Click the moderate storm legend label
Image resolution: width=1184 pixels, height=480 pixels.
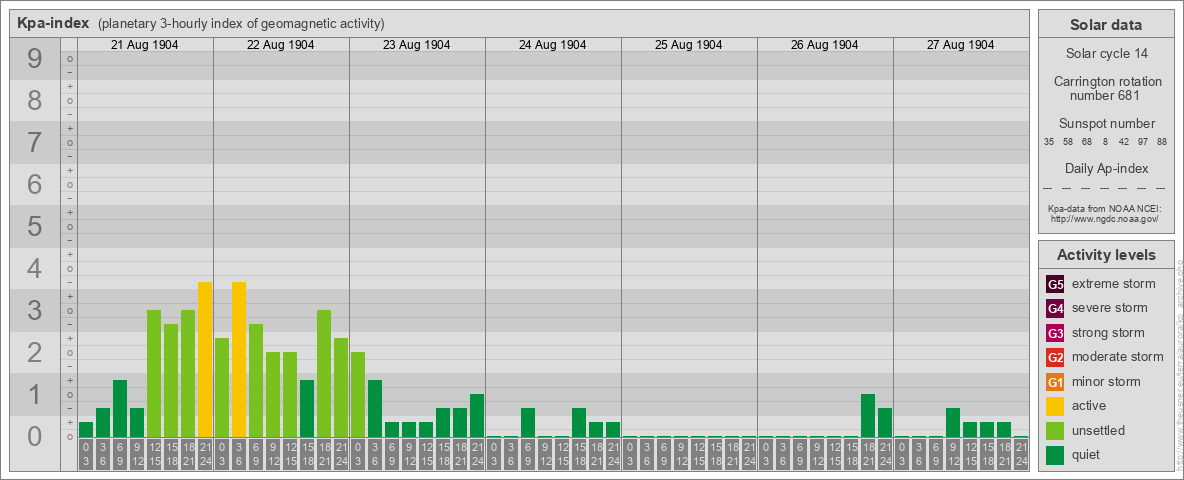tap(1118, 357)
